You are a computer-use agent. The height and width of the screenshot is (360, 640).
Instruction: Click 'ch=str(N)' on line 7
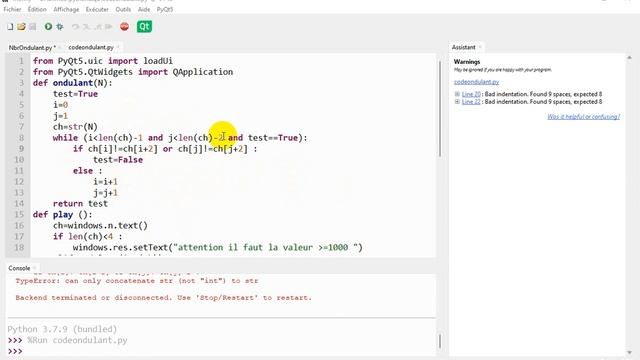(x=75, y=127)
